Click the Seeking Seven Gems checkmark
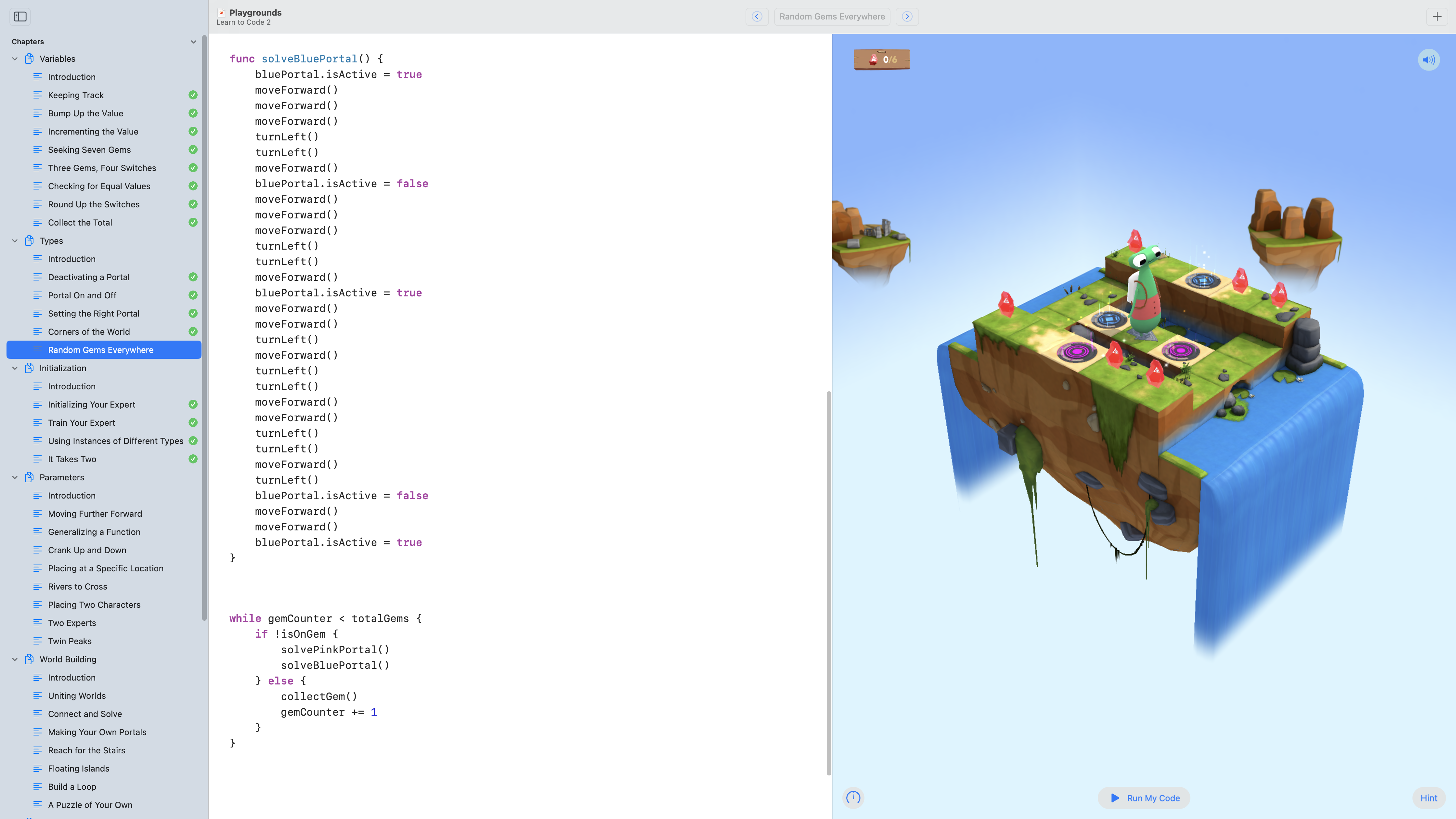The width and height of the screenshot is (1456, 819). click(x=193, y=150)
